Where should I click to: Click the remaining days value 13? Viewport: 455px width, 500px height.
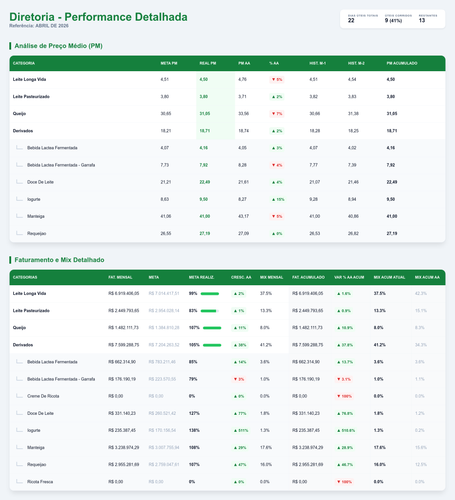(422, 21)
